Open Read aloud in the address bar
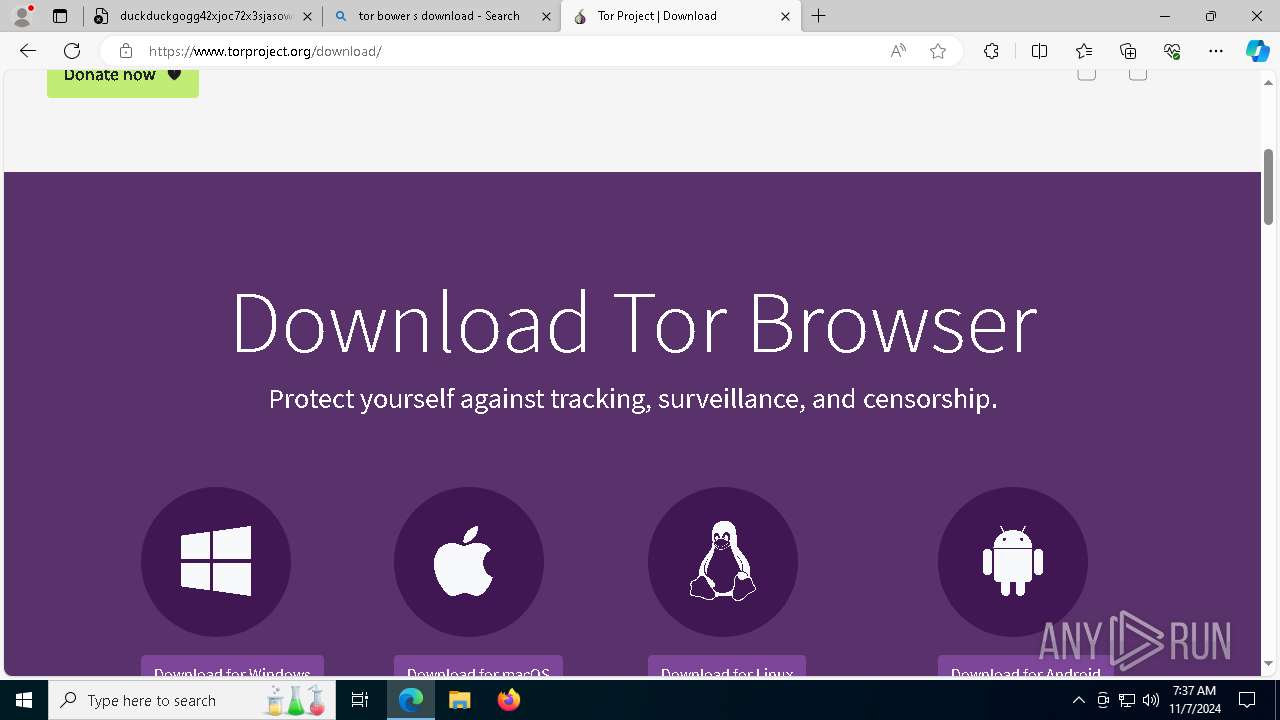The image size is (1280, 720). tap(898, 51)
